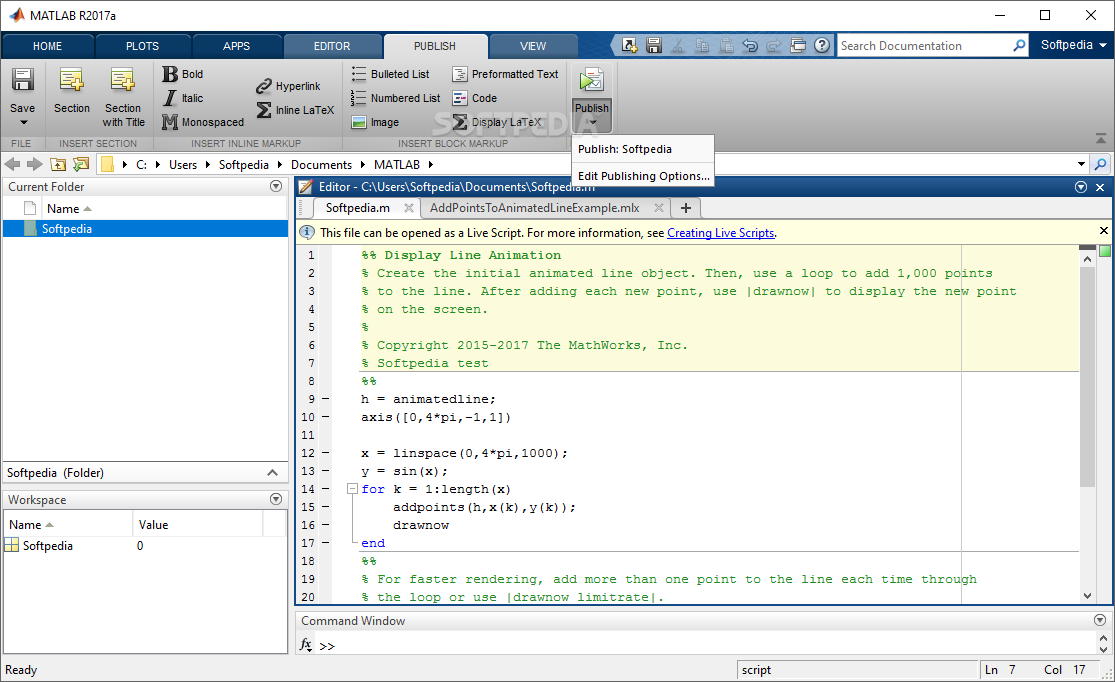Viewport: 1115px width, 682px height.
Task: Click the browser fx icon in Command Window
Action: [306, 644]
